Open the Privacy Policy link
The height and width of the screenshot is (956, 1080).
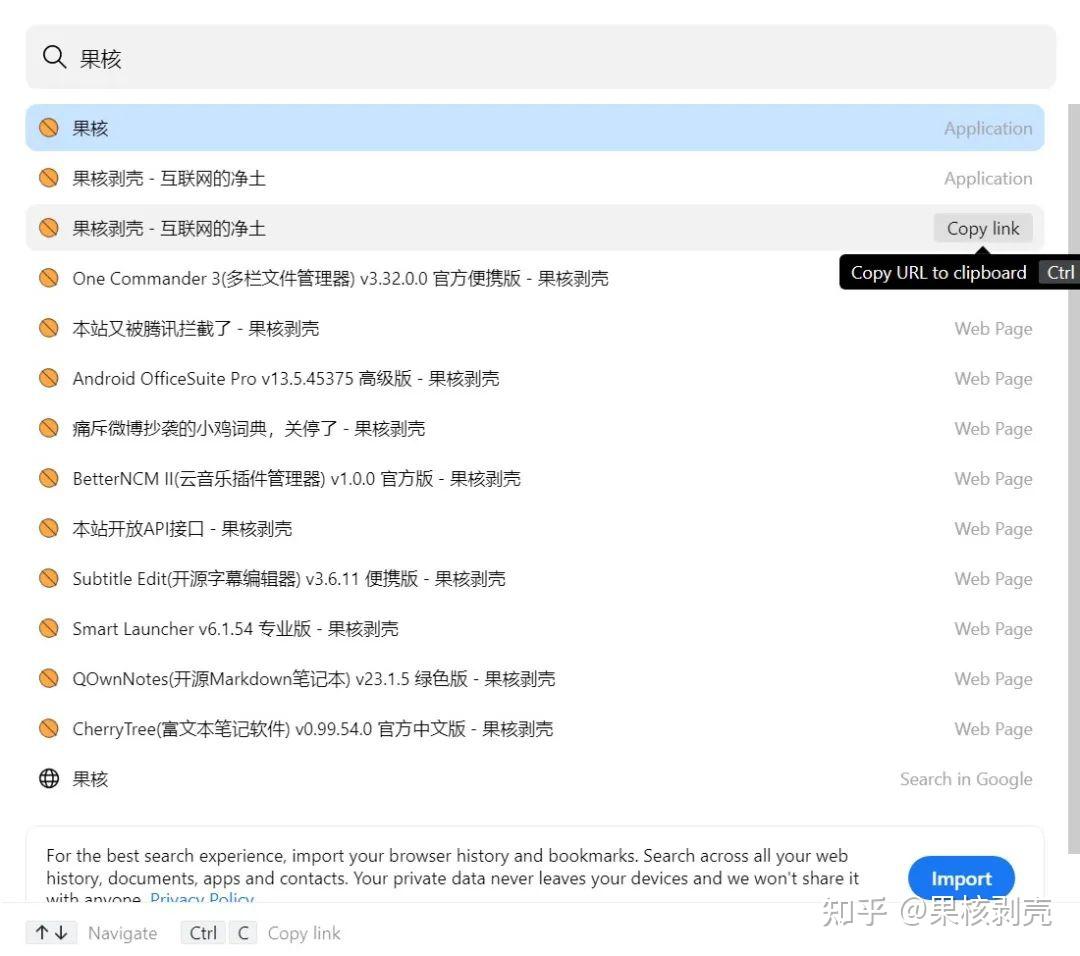tap(203, 899)
